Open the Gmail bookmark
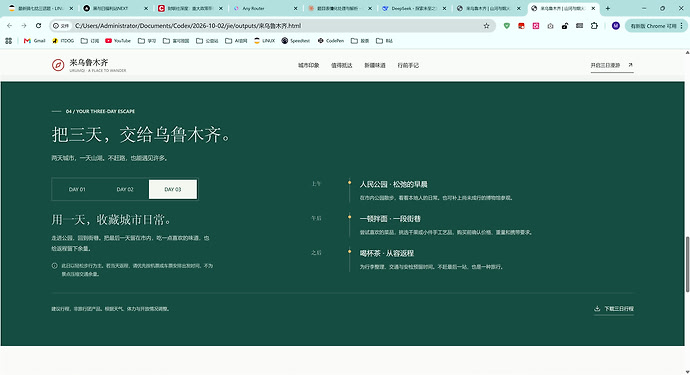The width and height of the screenshot is (690, 375). click(34, 40)
